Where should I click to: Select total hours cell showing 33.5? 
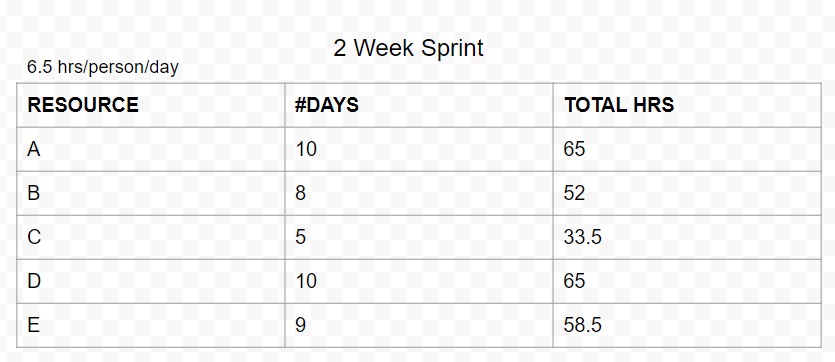(x=687, y=237)
